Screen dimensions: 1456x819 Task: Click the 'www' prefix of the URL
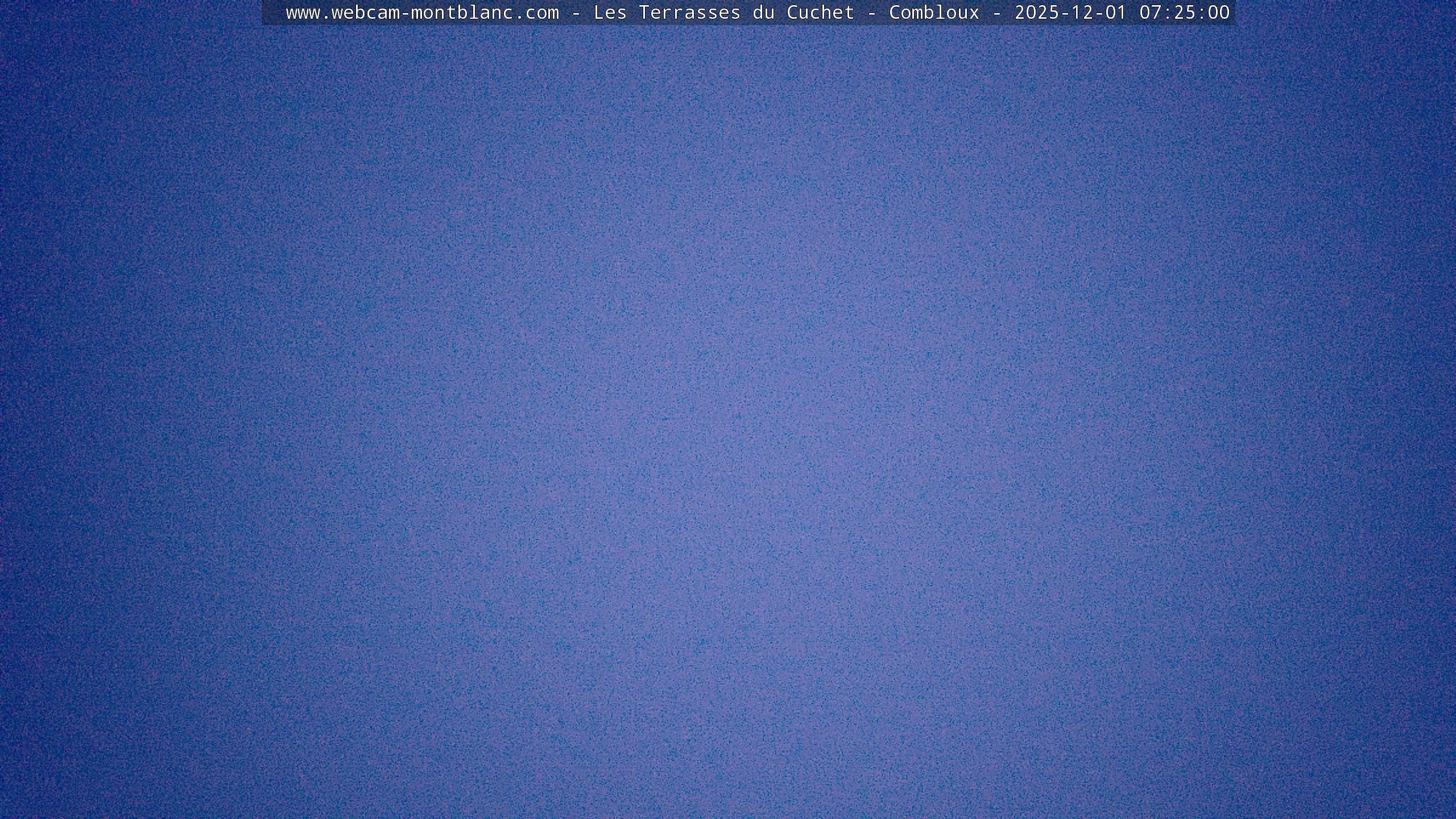[303, 13]
